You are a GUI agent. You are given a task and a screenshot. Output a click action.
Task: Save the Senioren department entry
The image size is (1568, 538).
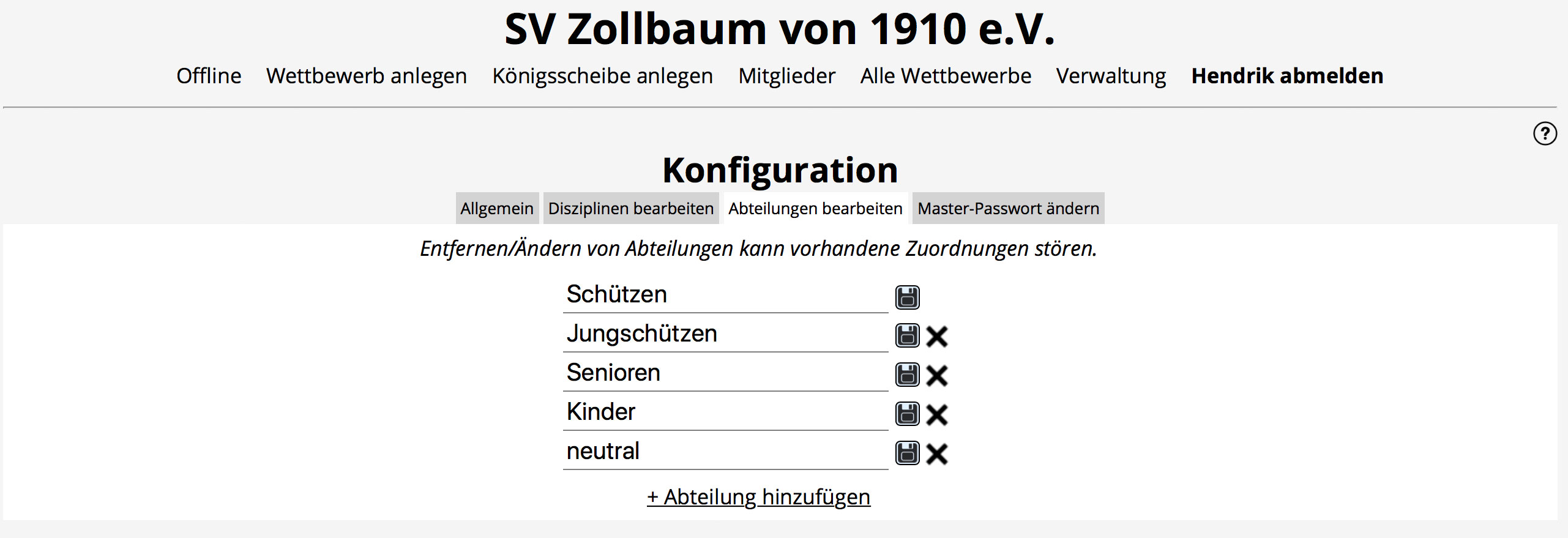tap(907, 375)
